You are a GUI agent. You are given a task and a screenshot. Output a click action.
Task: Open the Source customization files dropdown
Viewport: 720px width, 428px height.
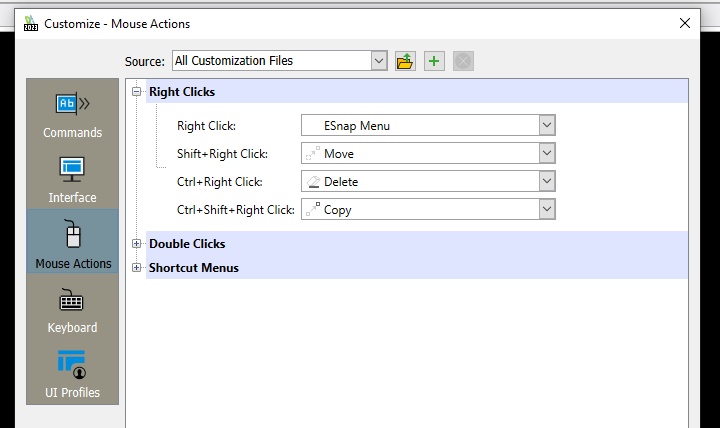pyautogui.click(x=379, y=61)
